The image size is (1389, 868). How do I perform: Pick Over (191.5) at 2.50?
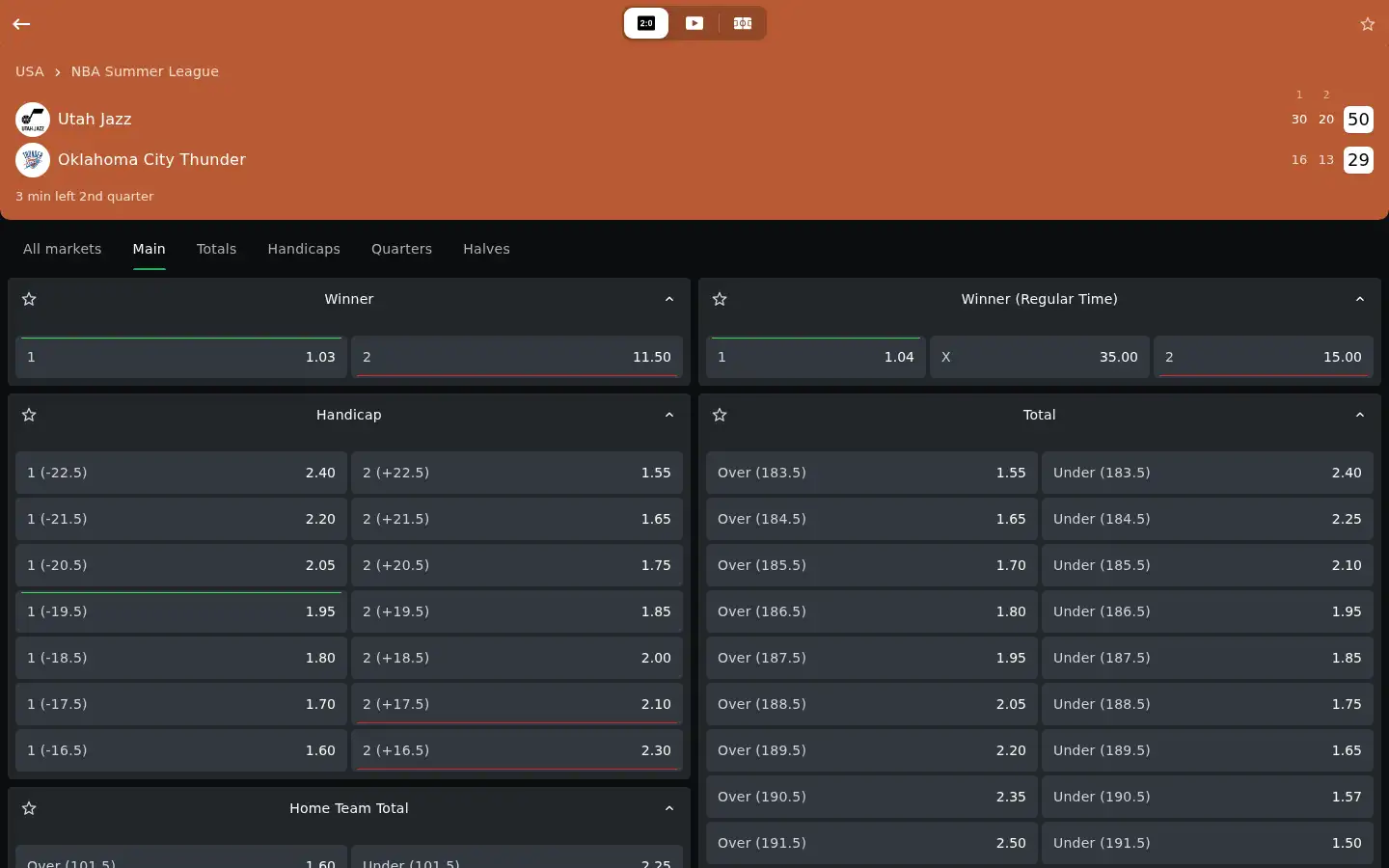[872, 843]
